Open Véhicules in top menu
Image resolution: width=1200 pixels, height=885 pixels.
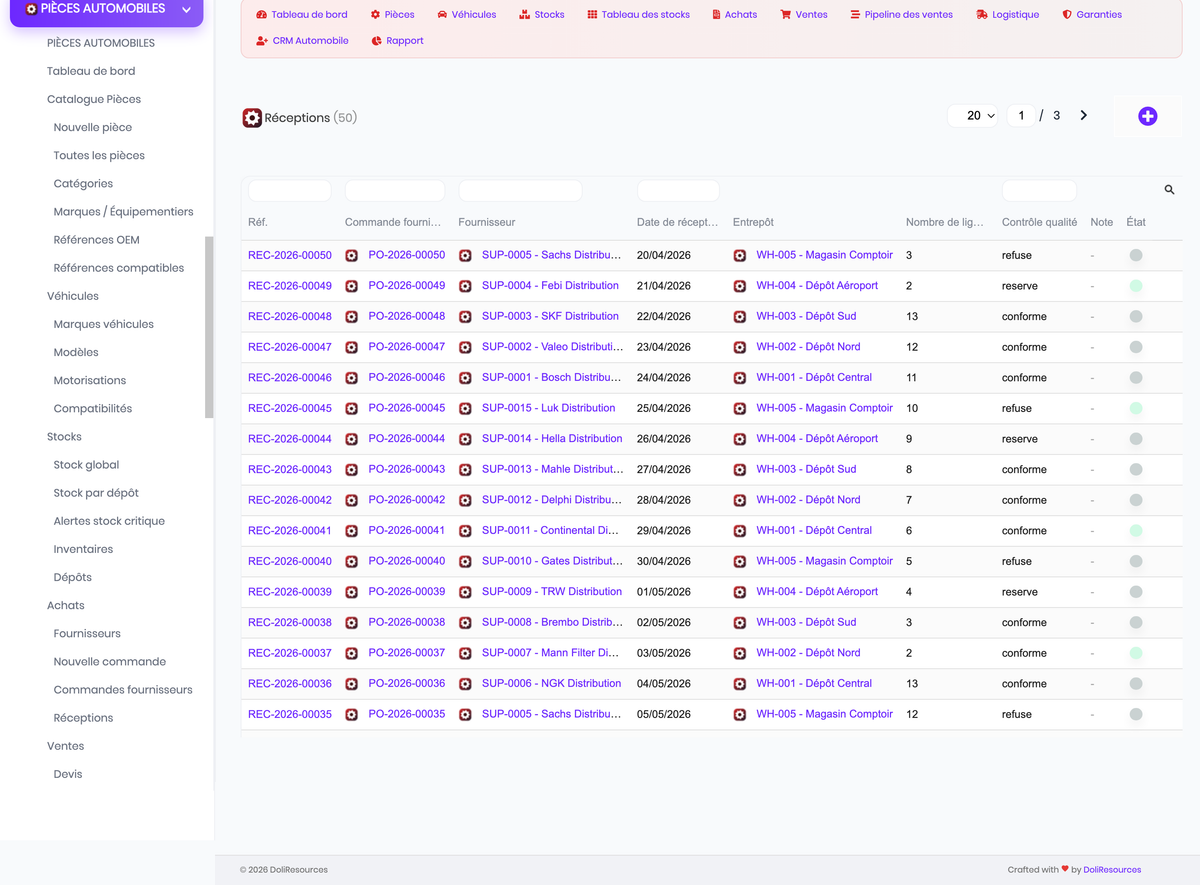[x=466, y=15]
